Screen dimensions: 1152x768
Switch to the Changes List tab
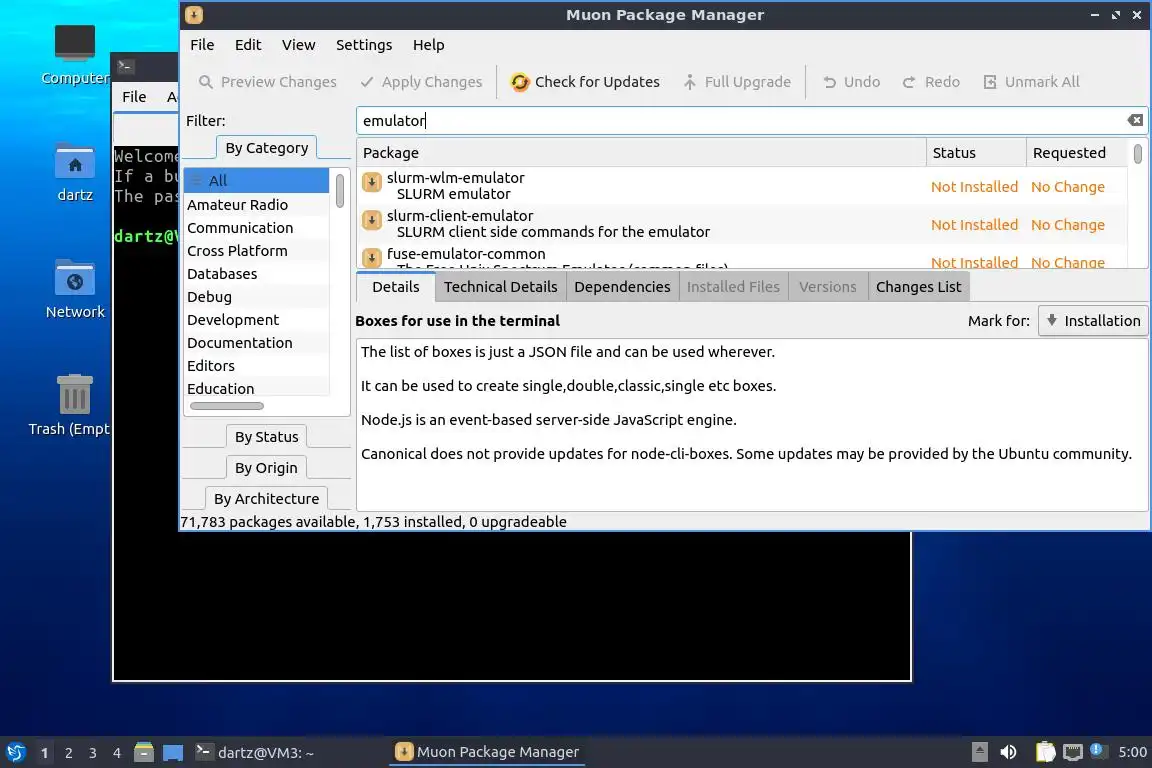pos(918,287)
